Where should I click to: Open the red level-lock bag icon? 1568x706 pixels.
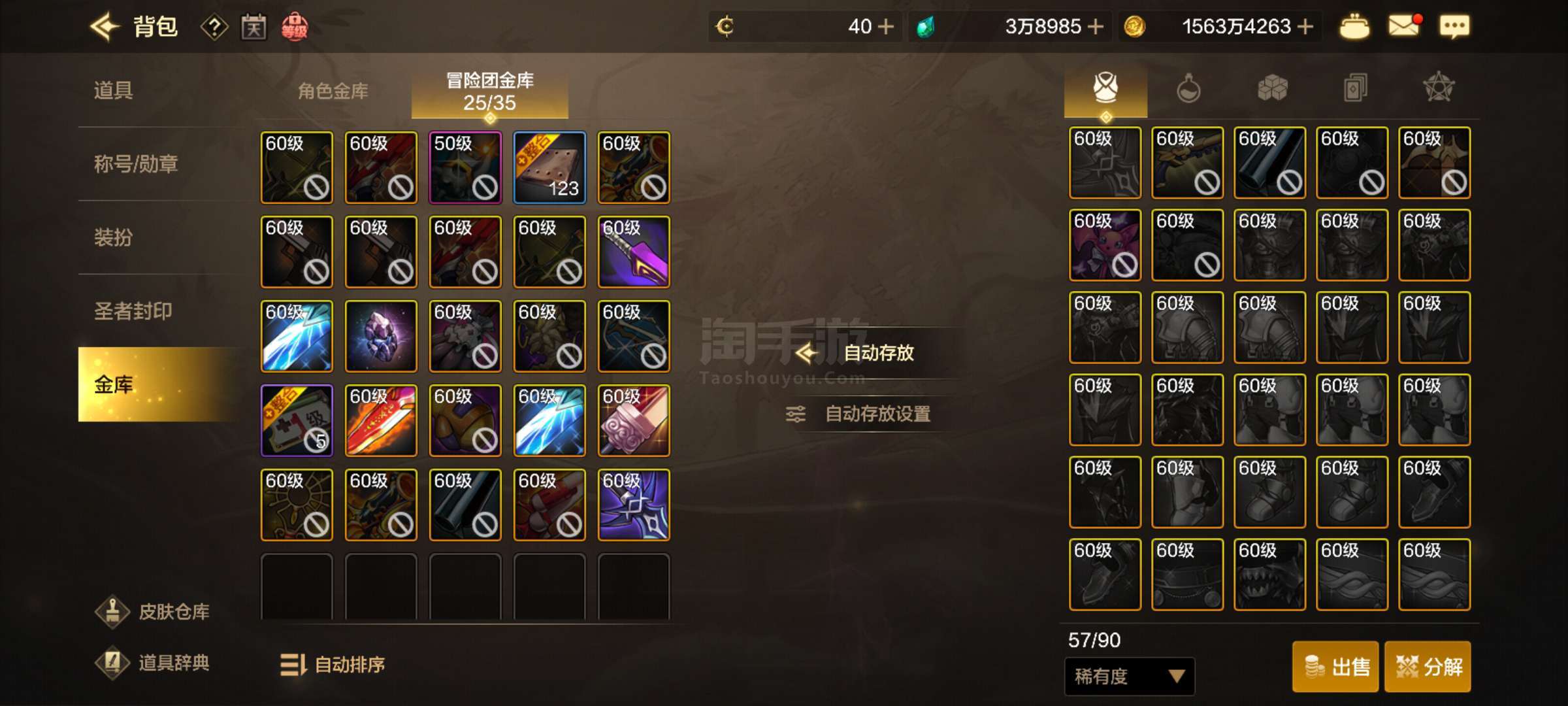pyautogui.click(x=294, y=27)
